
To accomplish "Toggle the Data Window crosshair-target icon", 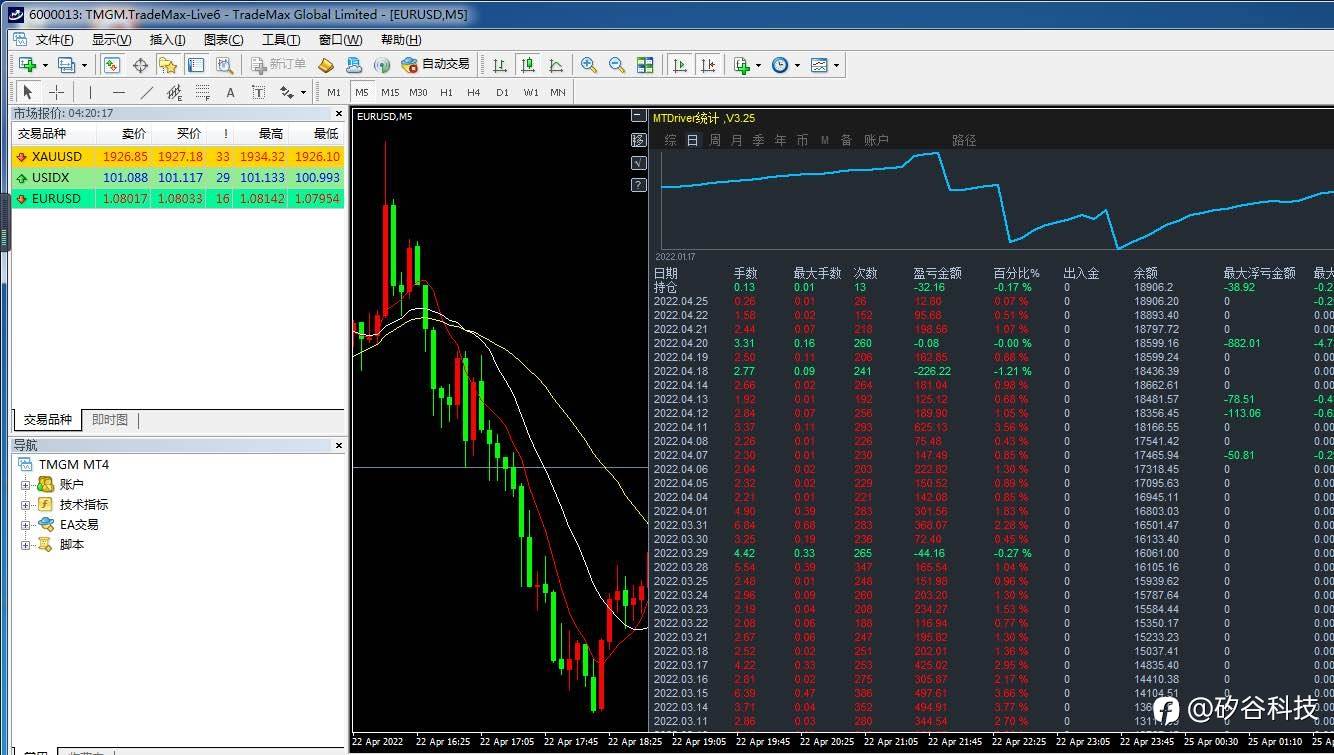I will (x=140, y=65).
